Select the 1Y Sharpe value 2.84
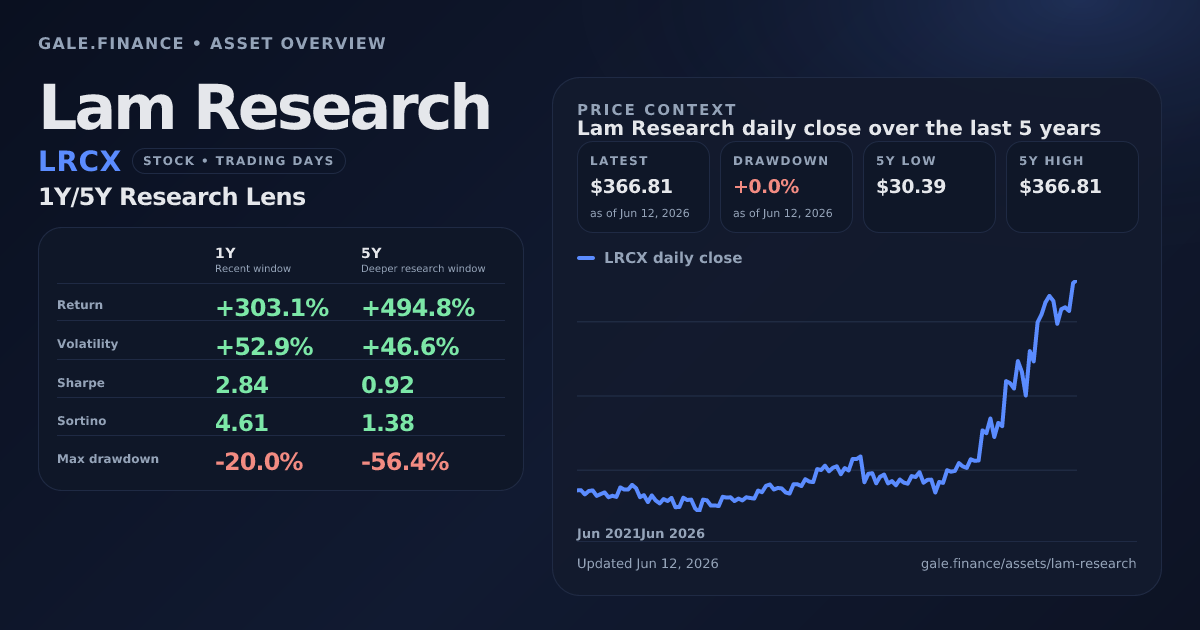1200x630 pixels. (242, 385)
